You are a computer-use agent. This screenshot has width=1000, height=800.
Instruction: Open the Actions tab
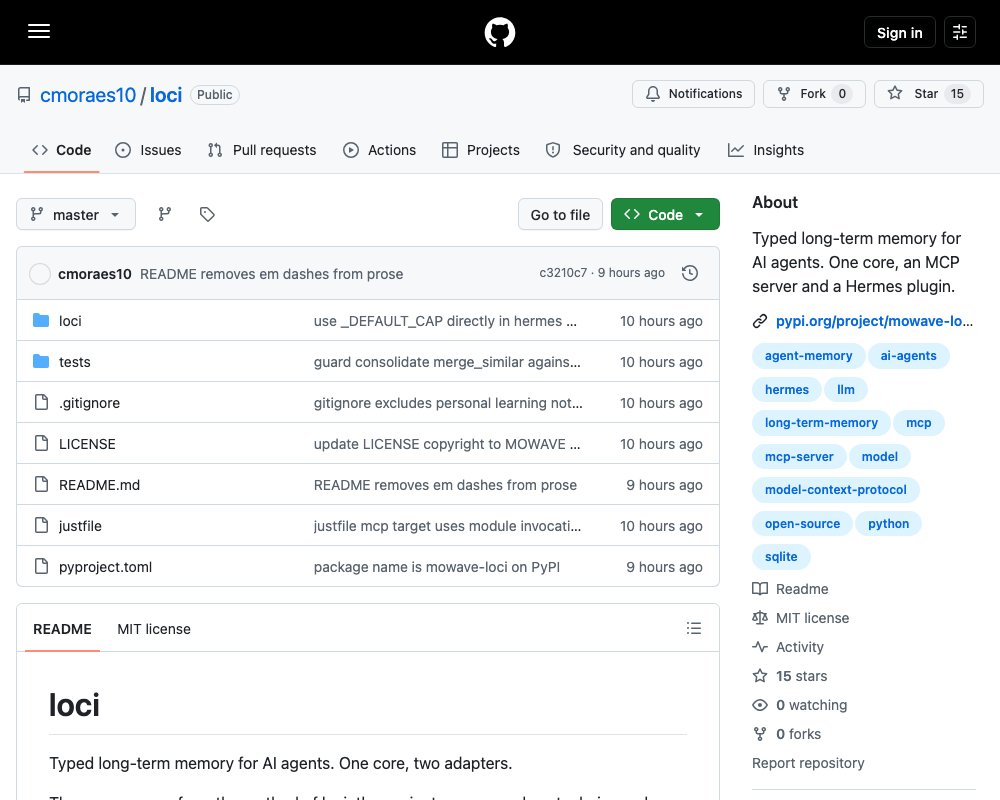pos(379,150)
